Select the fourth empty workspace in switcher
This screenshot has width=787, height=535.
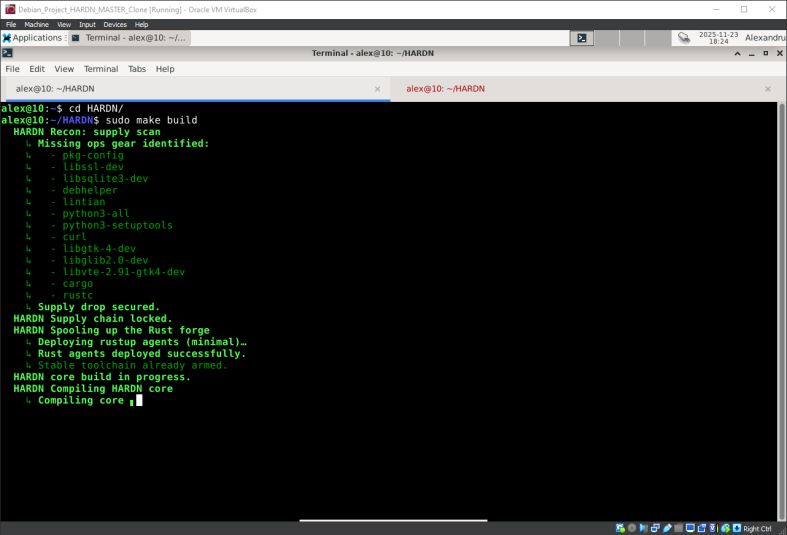(x=657, y=38)
